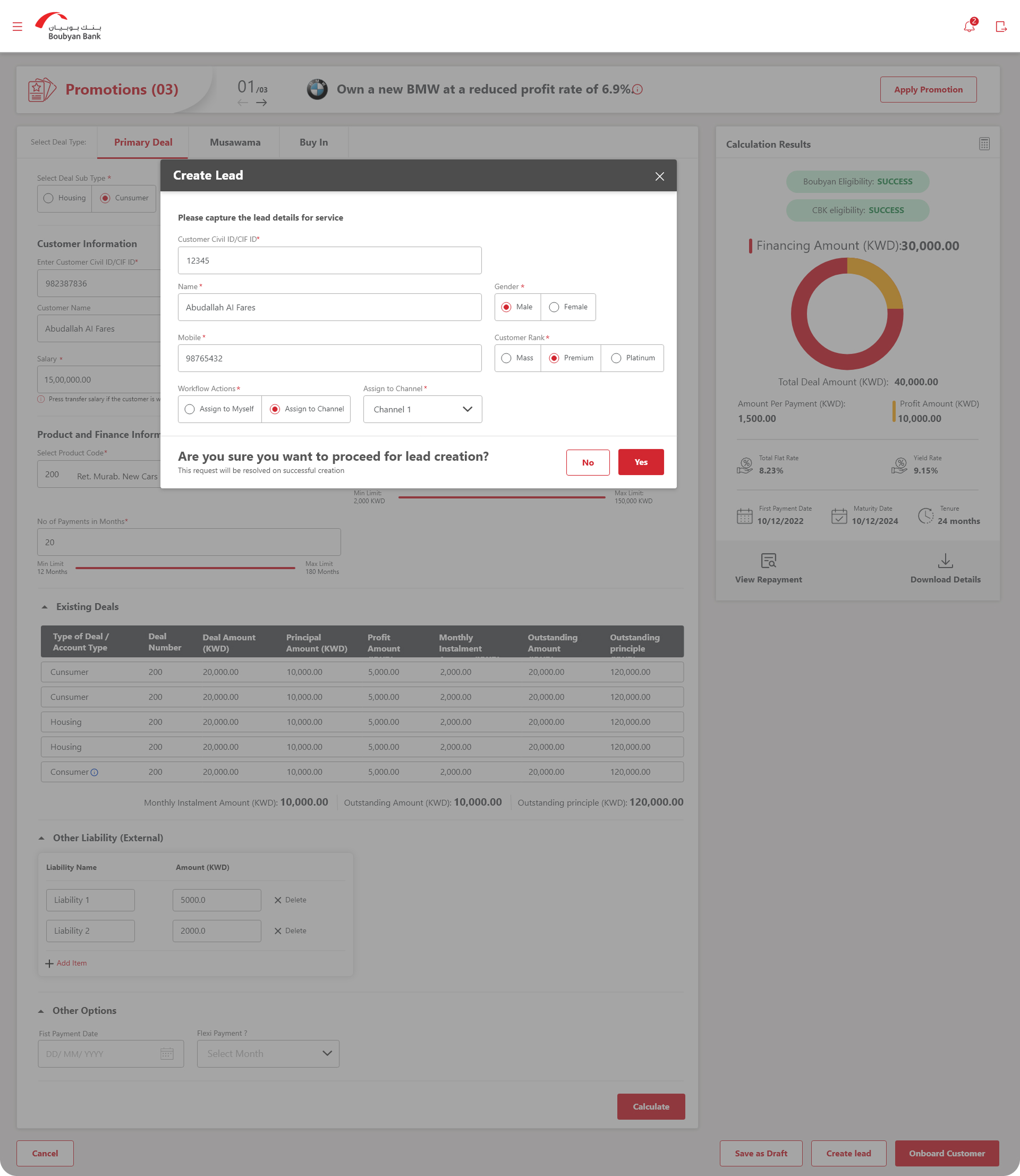This screenshot has height=1176, width=1020.
Task: Switch to the Musawama tab
Action: 234,142
